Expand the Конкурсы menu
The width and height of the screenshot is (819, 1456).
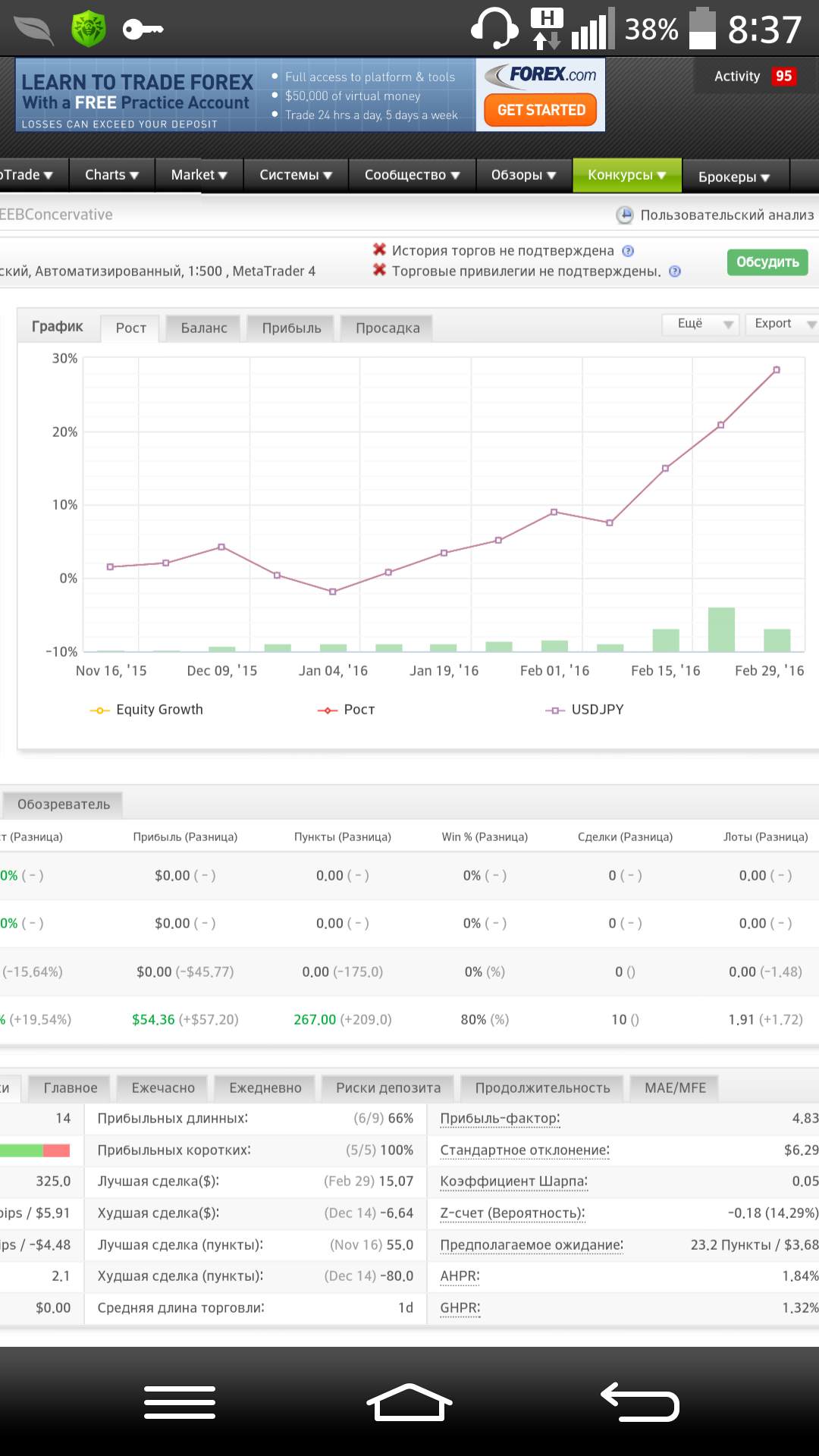click(x=627, y=175)
